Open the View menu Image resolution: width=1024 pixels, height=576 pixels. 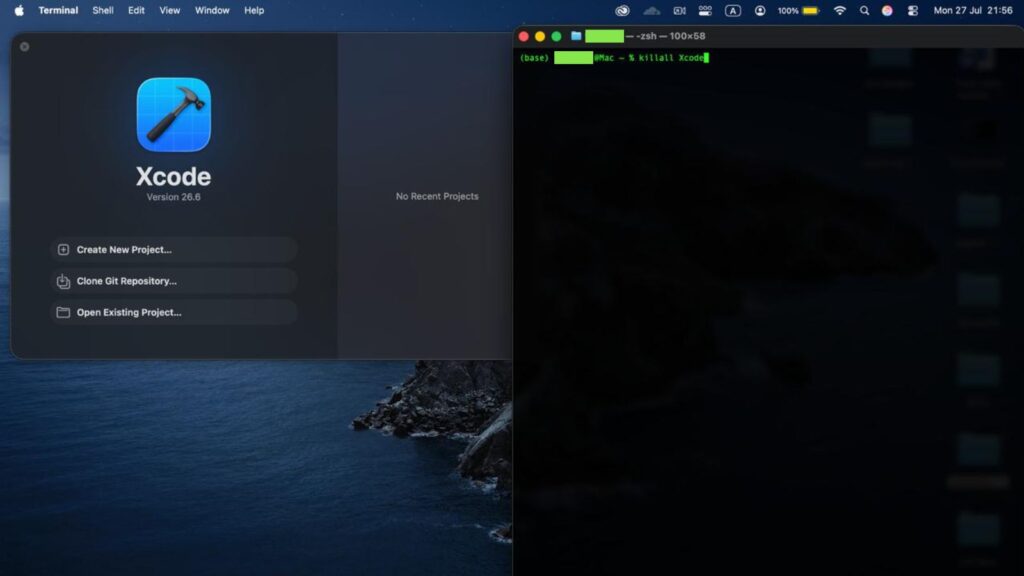[x=170, y=10]
